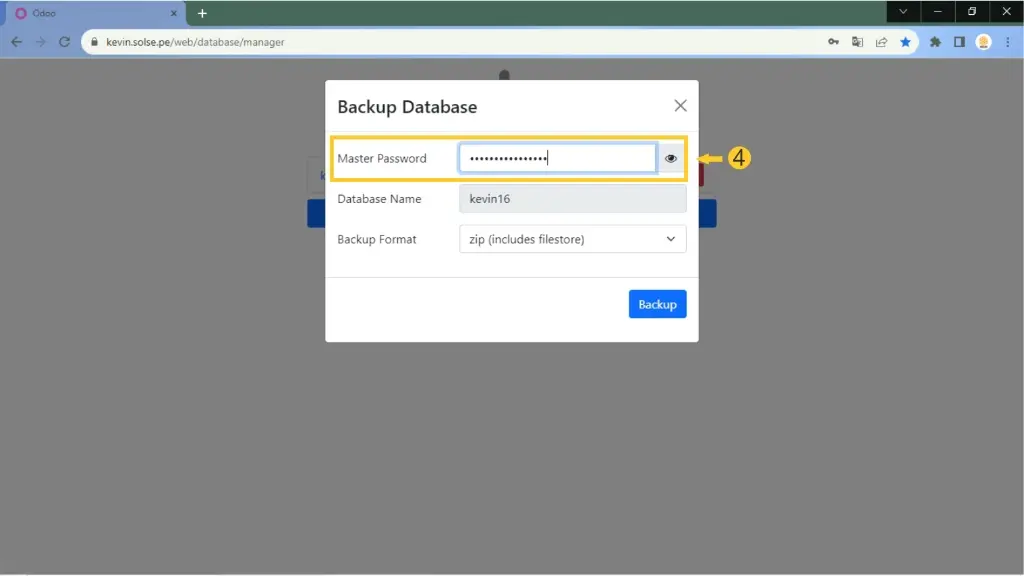Click the translate page icon
This screenshot has height=576, width=1024.
[857, 42]
